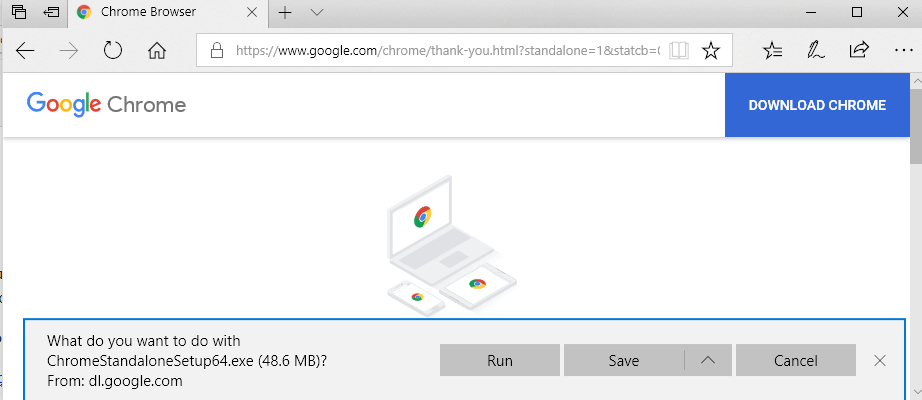Click the Save button
The image size is (922, 400).
[623, 361]
